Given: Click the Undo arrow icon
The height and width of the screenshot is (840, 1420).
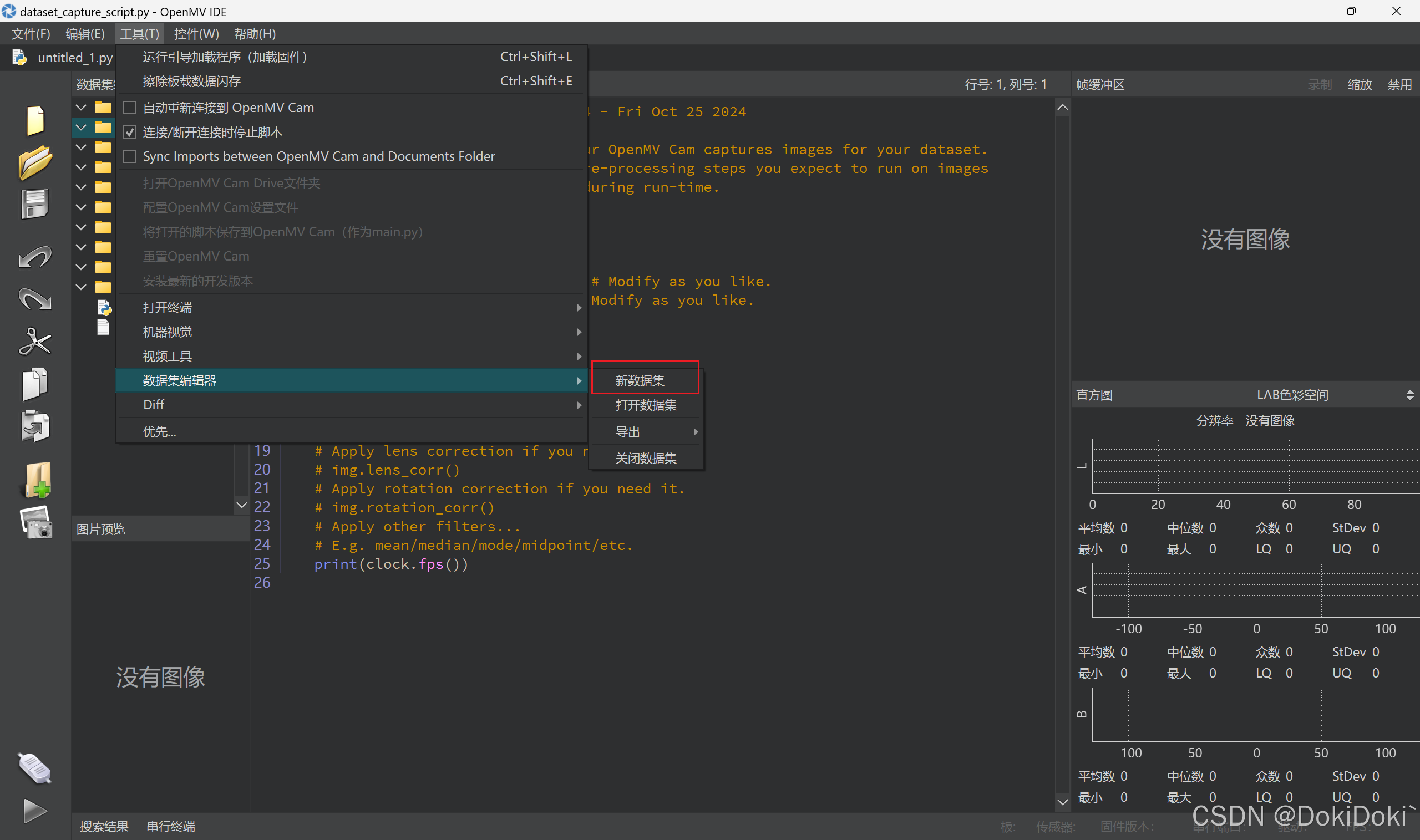Looking at the screenshot, I should coord(35,258).
